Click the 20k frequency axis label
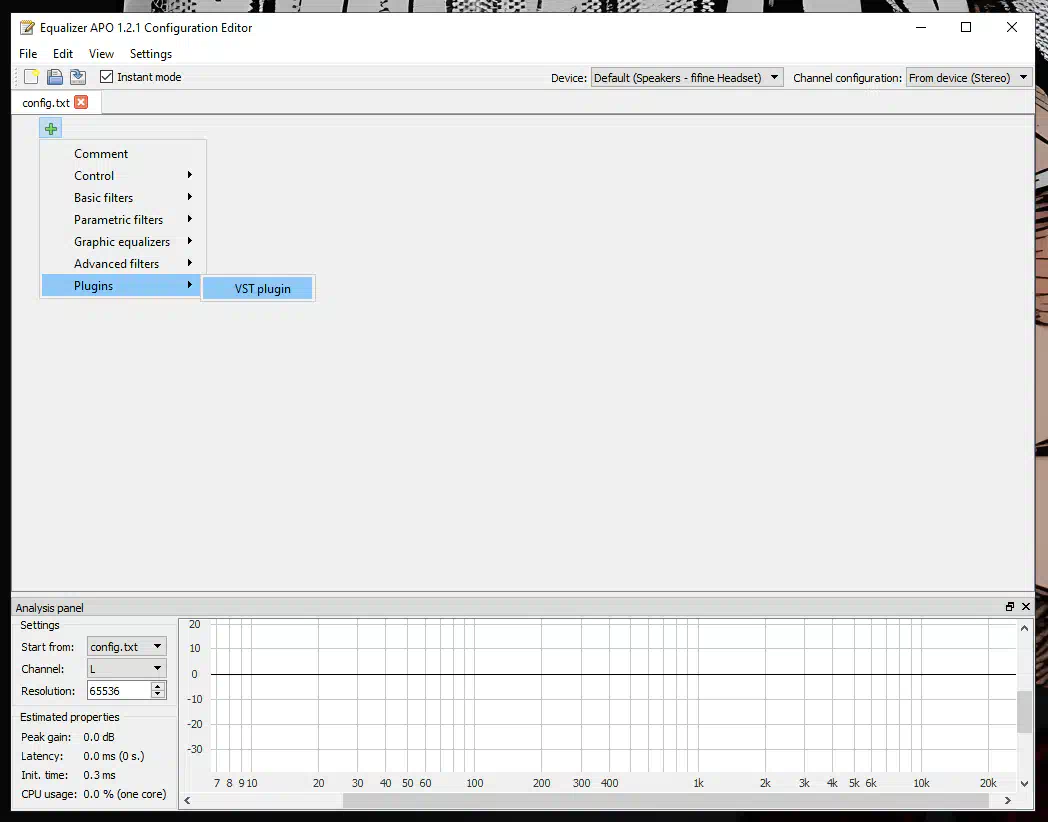Screen dimensions: 1048x822 (x=988, y=783)
